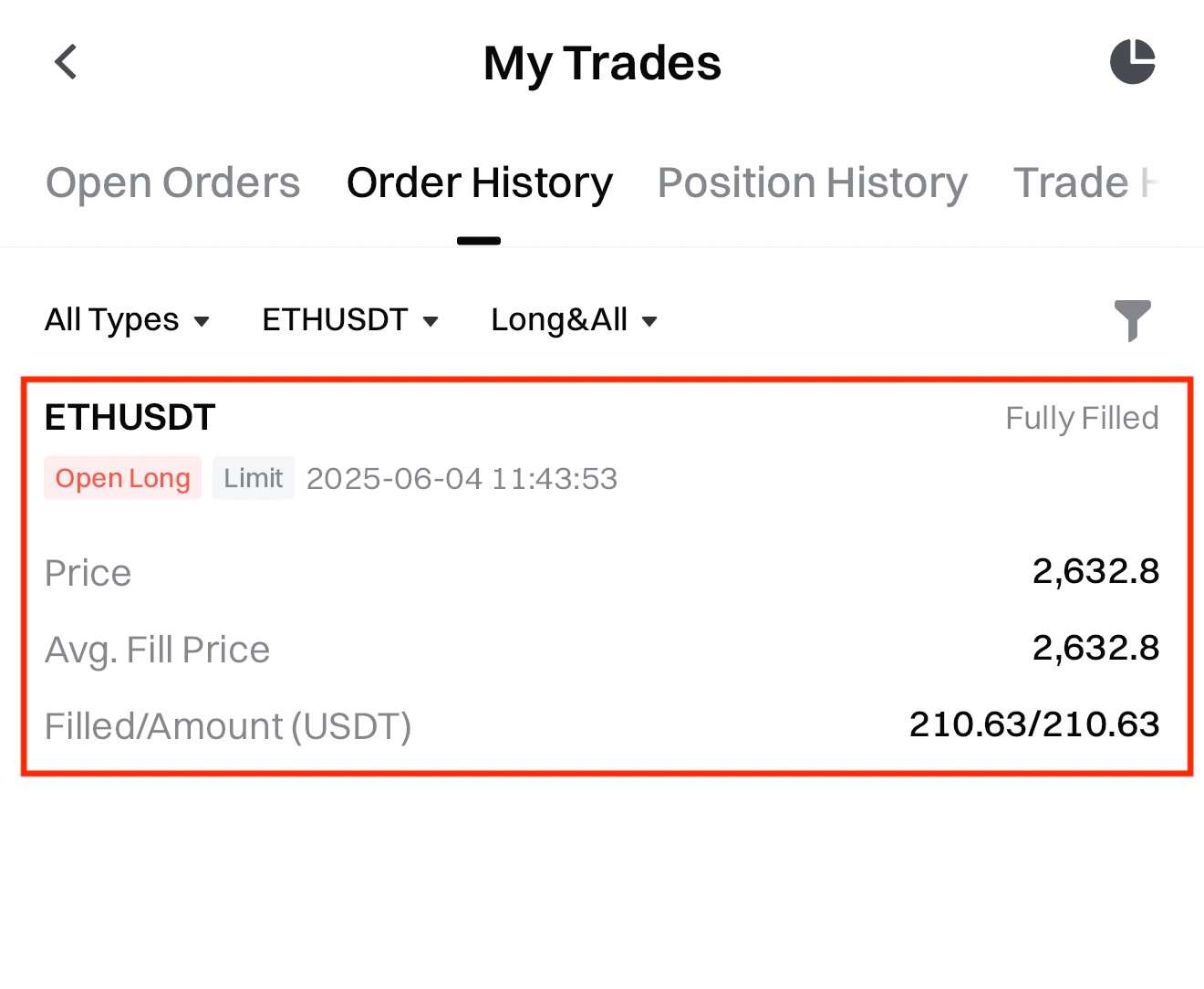Click the Avg. Fill Price label
Image resolution: width=1204 pixels, height=989 pixels.
[x=158, y=650]
